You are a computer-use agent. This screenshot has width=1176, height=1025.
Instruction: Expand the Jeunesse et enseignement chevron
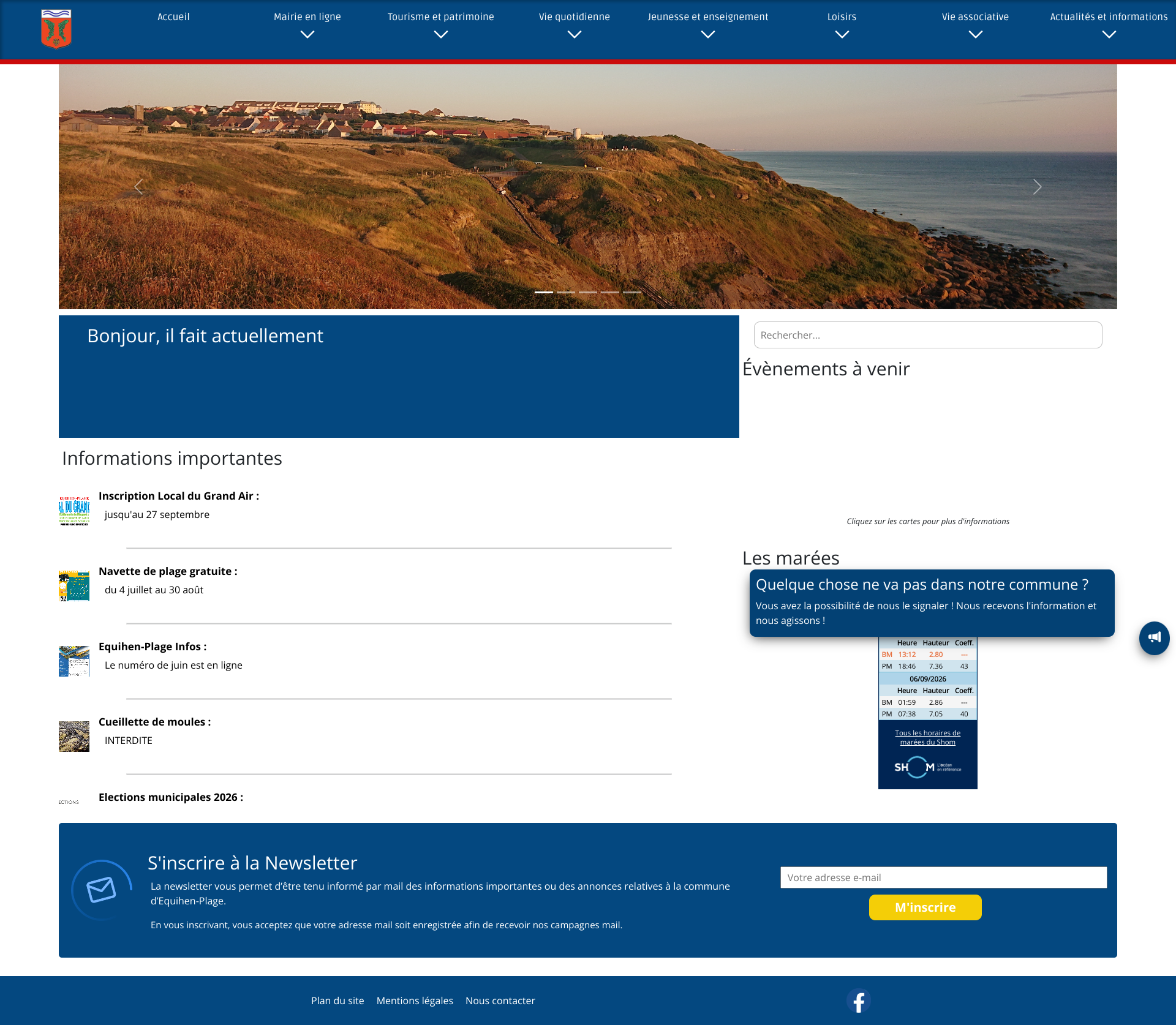[x=708, y=35]
